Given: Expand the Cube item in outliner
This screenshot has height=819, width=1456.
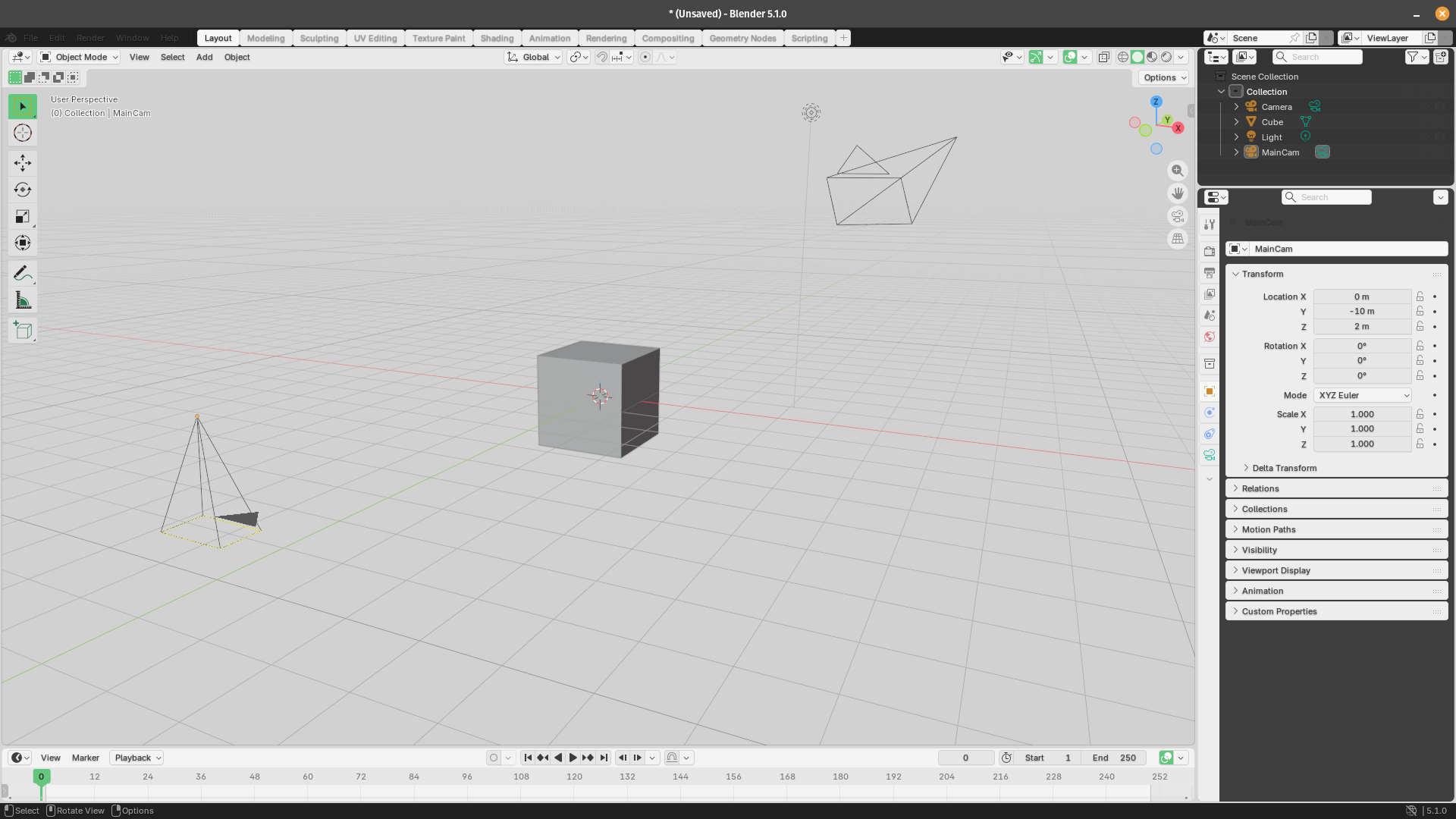Looking at the screenshot, I should point(1236,122).
